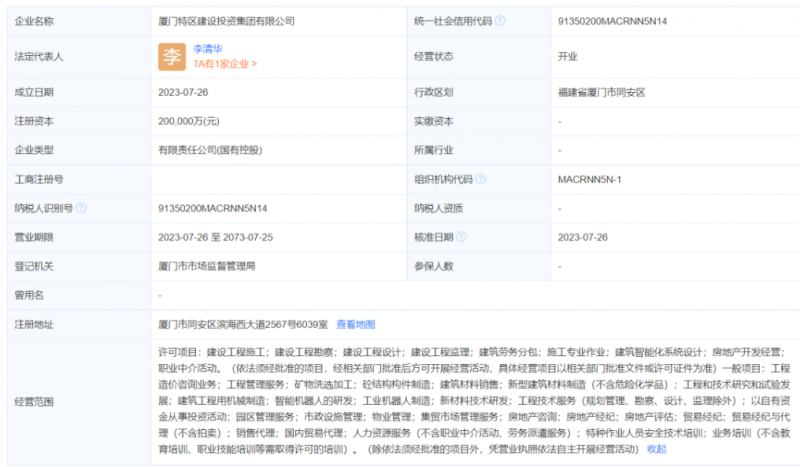
Task: Click registered address 滨海西大道2567号6039室 text
Action: 243,324
